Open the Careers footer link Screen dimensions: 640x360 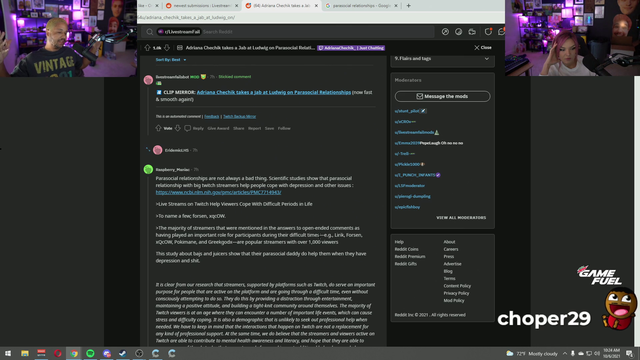pos(451,249)
